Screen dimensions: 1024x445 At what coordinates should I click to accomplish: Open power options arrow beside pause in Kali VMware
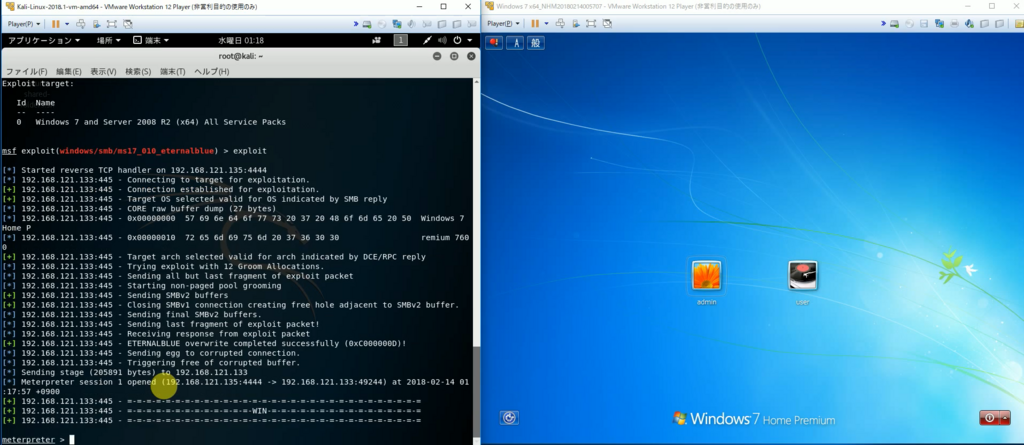click(67, 24)
